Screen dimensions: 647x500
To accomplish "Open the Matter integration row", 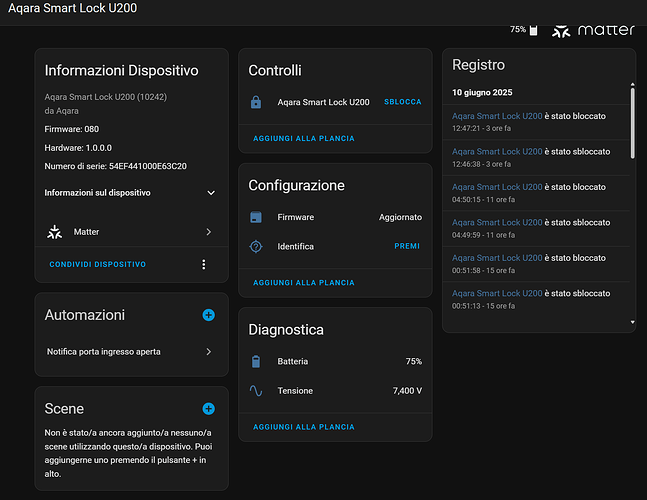I will tap(130, 232).
